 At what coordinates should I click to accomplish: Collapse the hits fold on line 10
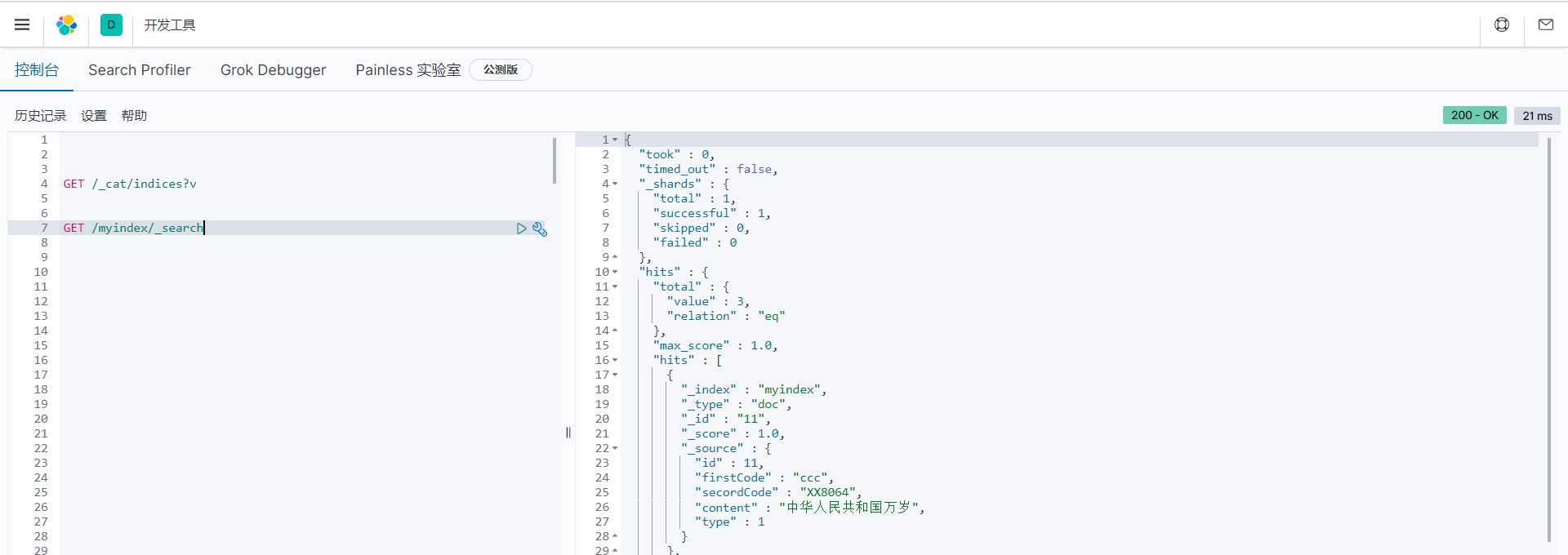(615, 272)
